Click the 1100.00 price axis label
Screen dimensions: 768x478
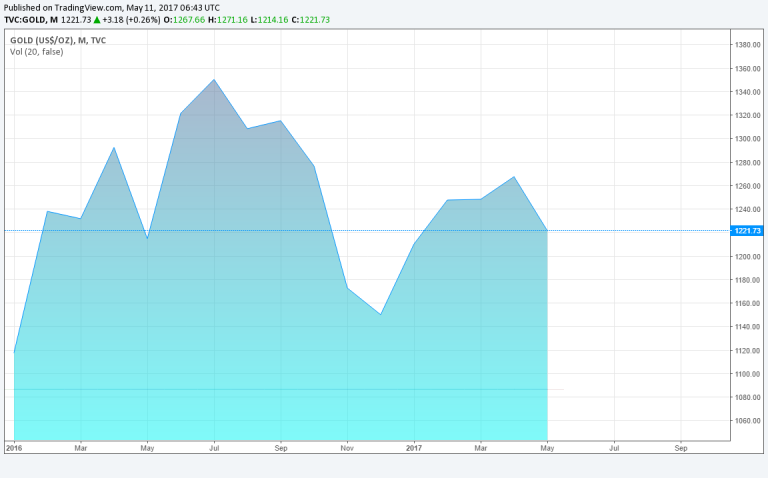click(x=747, y=374)
